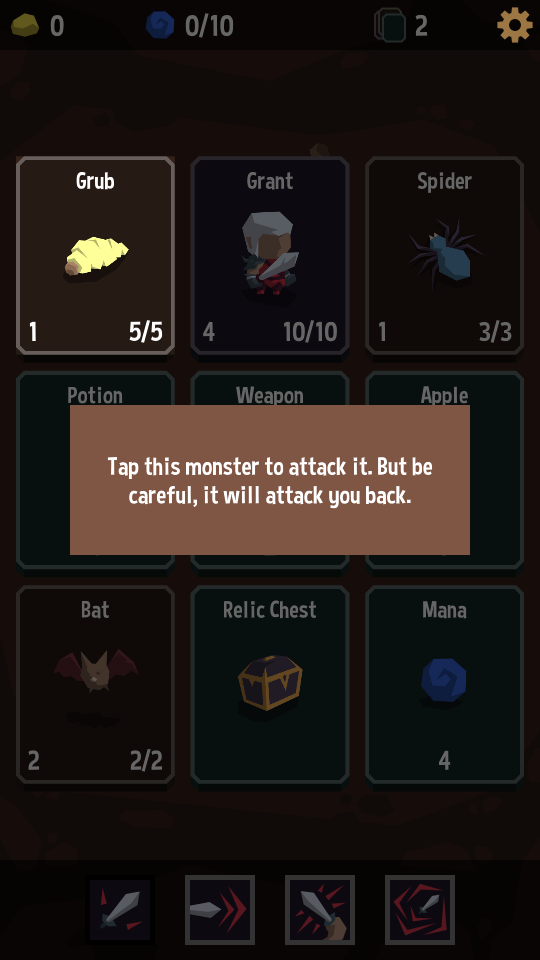Image resolution: width=540 pixels, height=960 pixels.
Task: Use the sword-in-hand strike skill
Action: click(320, 910)
